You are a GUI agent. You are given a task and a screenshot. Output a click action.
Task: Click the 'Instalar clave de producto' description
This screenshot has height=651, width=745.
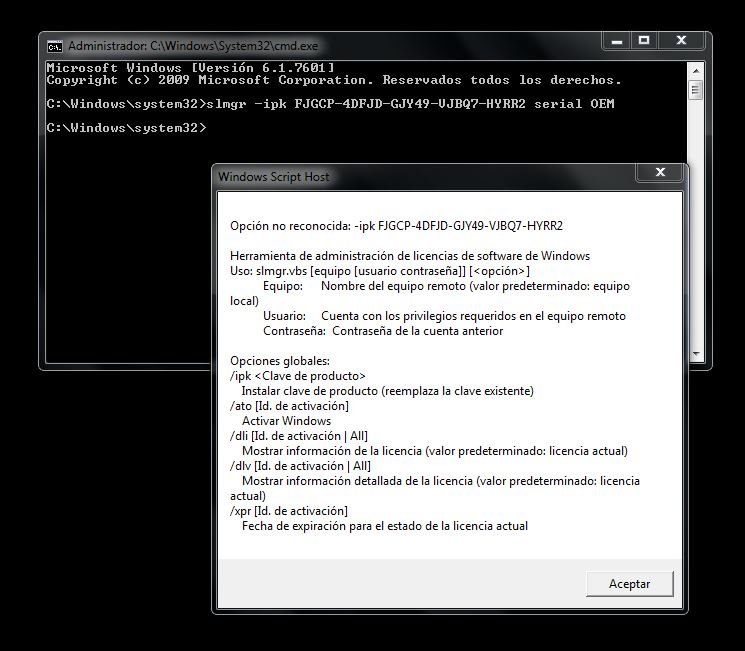click(388, 391)
